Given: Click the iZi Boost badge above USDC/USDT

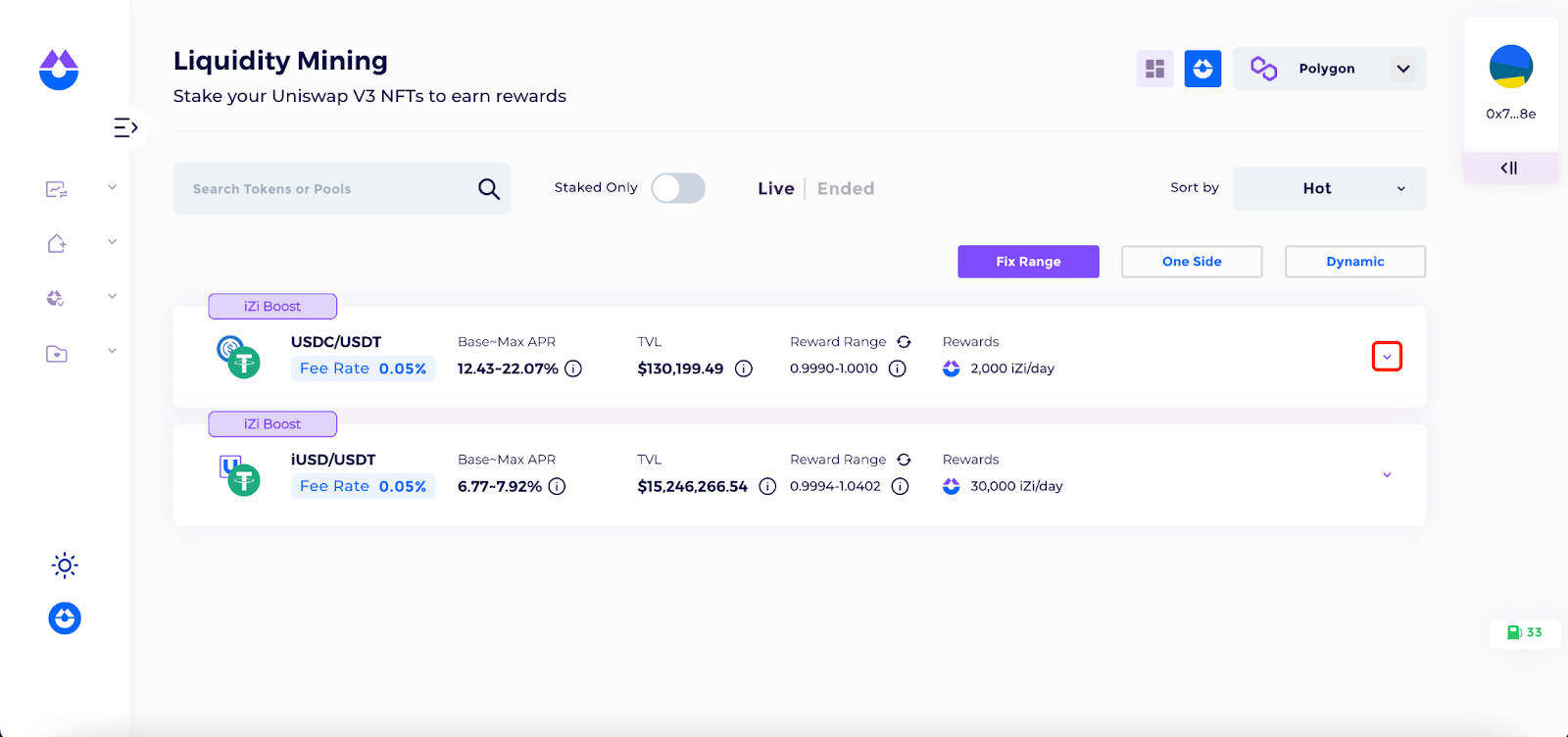Looking at the screenshot, I should tap(272, 307).
